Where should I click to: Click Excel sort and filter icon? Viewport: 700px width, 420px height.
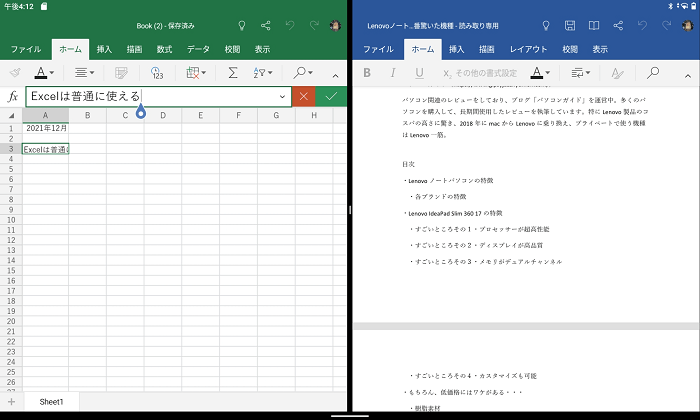point(259,72)
